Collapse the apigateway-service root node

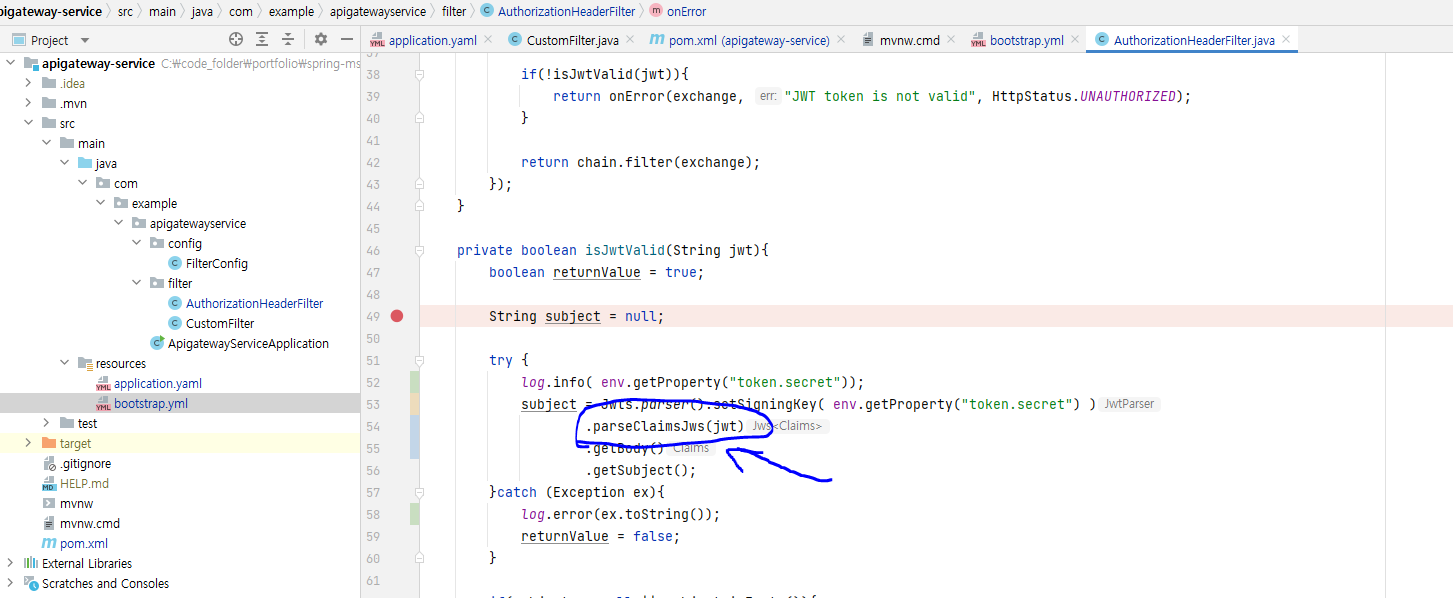coord(11,63)
